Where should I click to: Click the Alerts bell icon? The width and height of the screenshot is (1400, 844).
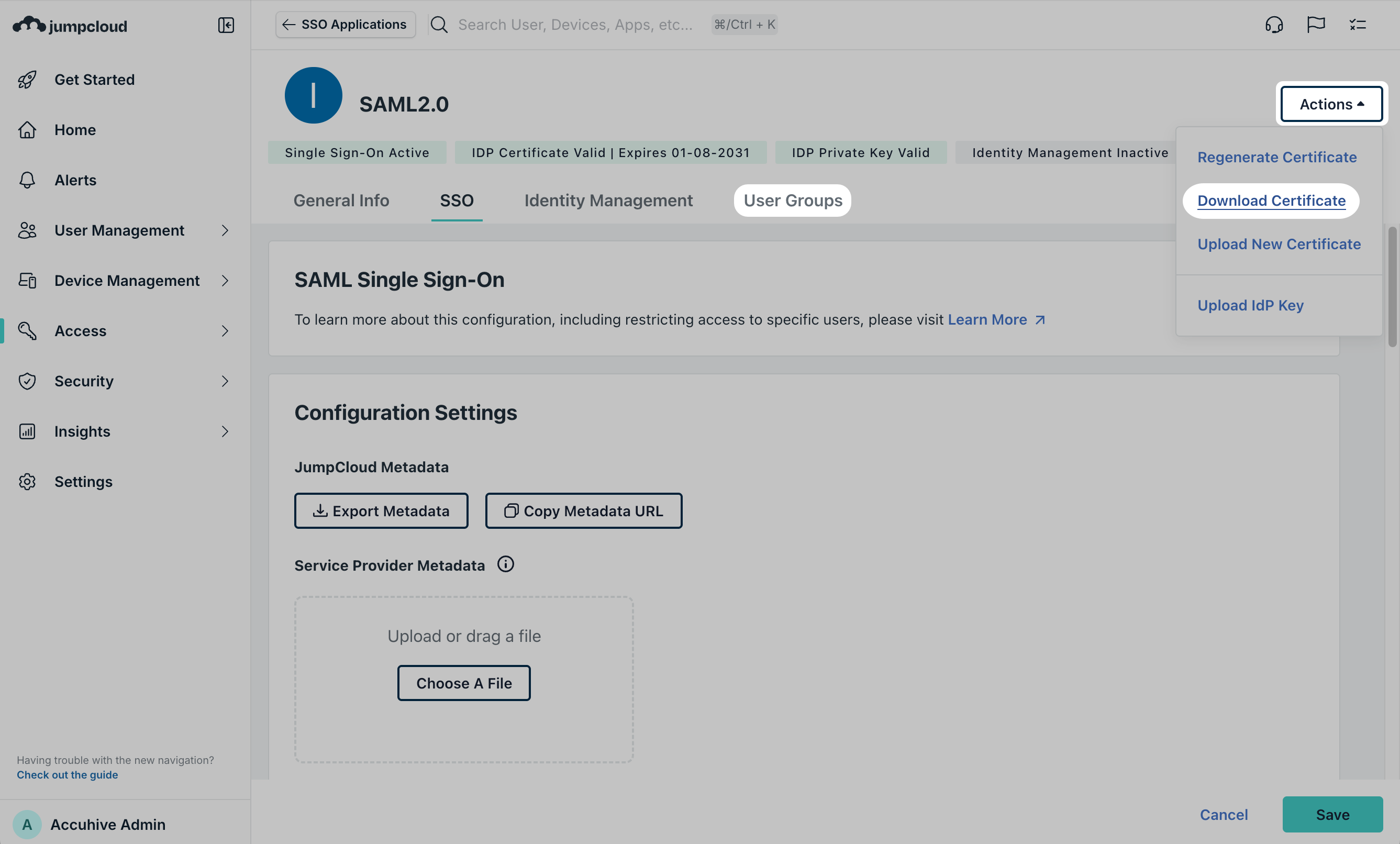[x=27, y=180]
